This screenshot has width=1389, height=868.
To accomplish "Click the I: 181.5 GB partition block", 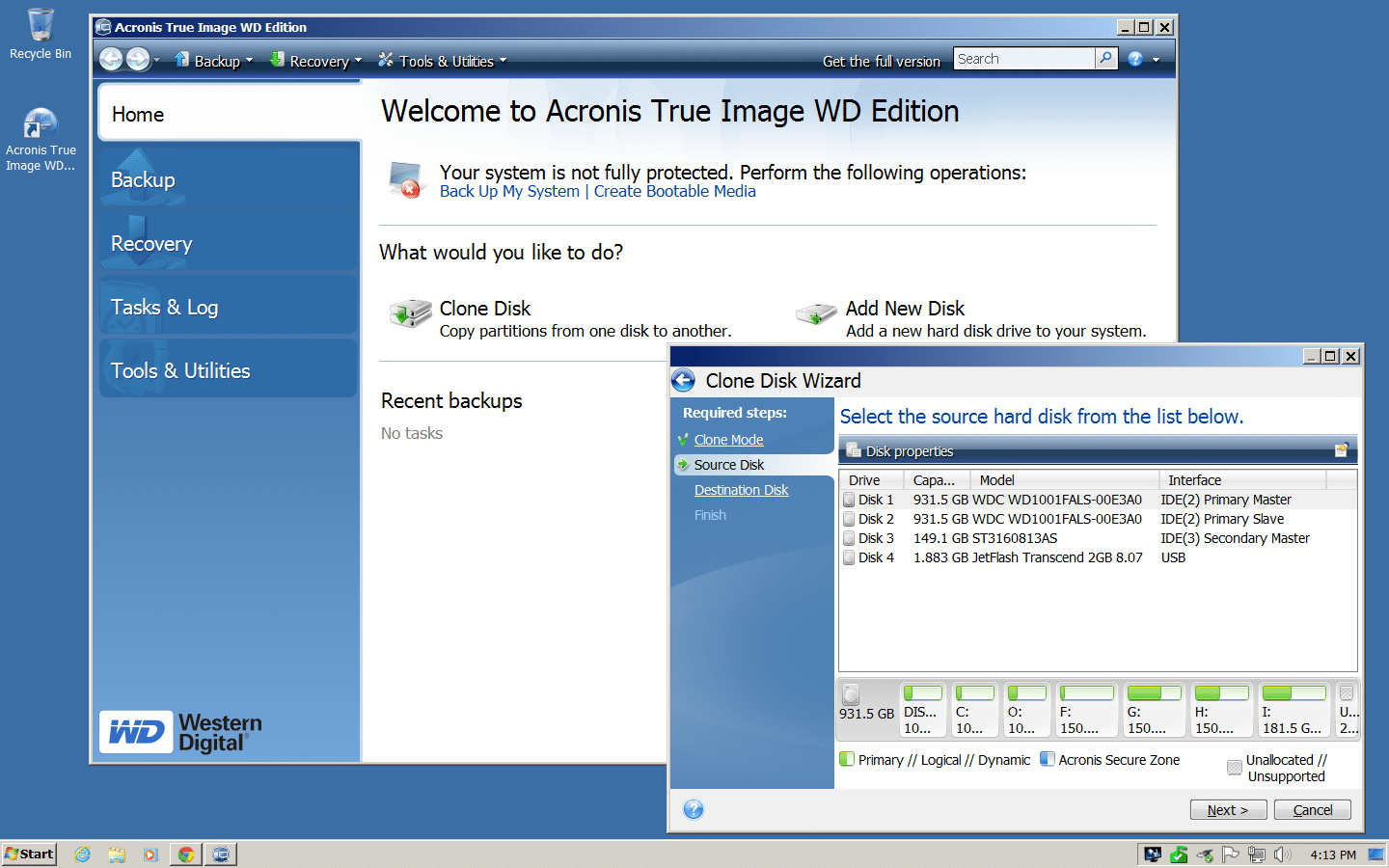I will (1294, 710).
